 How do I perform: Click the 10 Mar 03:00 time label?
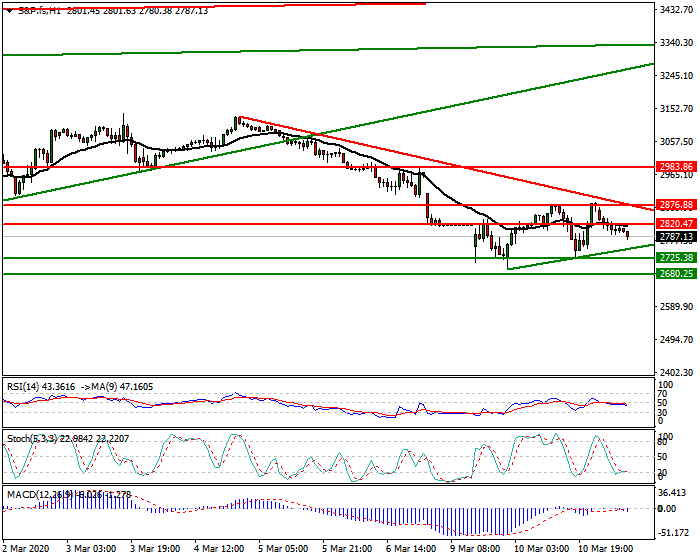coord(542,548)
